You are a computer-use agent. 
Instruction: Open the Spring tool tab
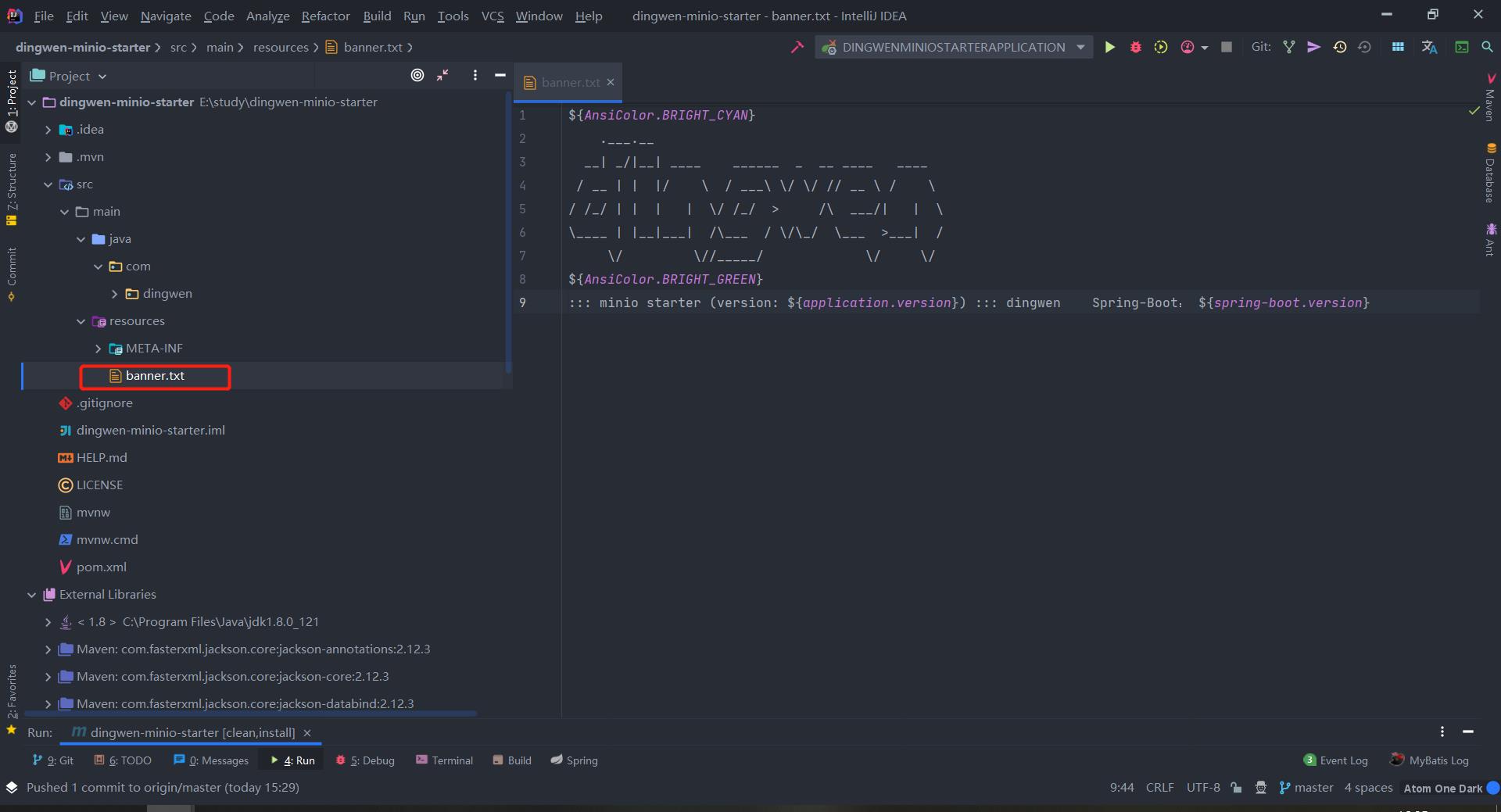574,760
